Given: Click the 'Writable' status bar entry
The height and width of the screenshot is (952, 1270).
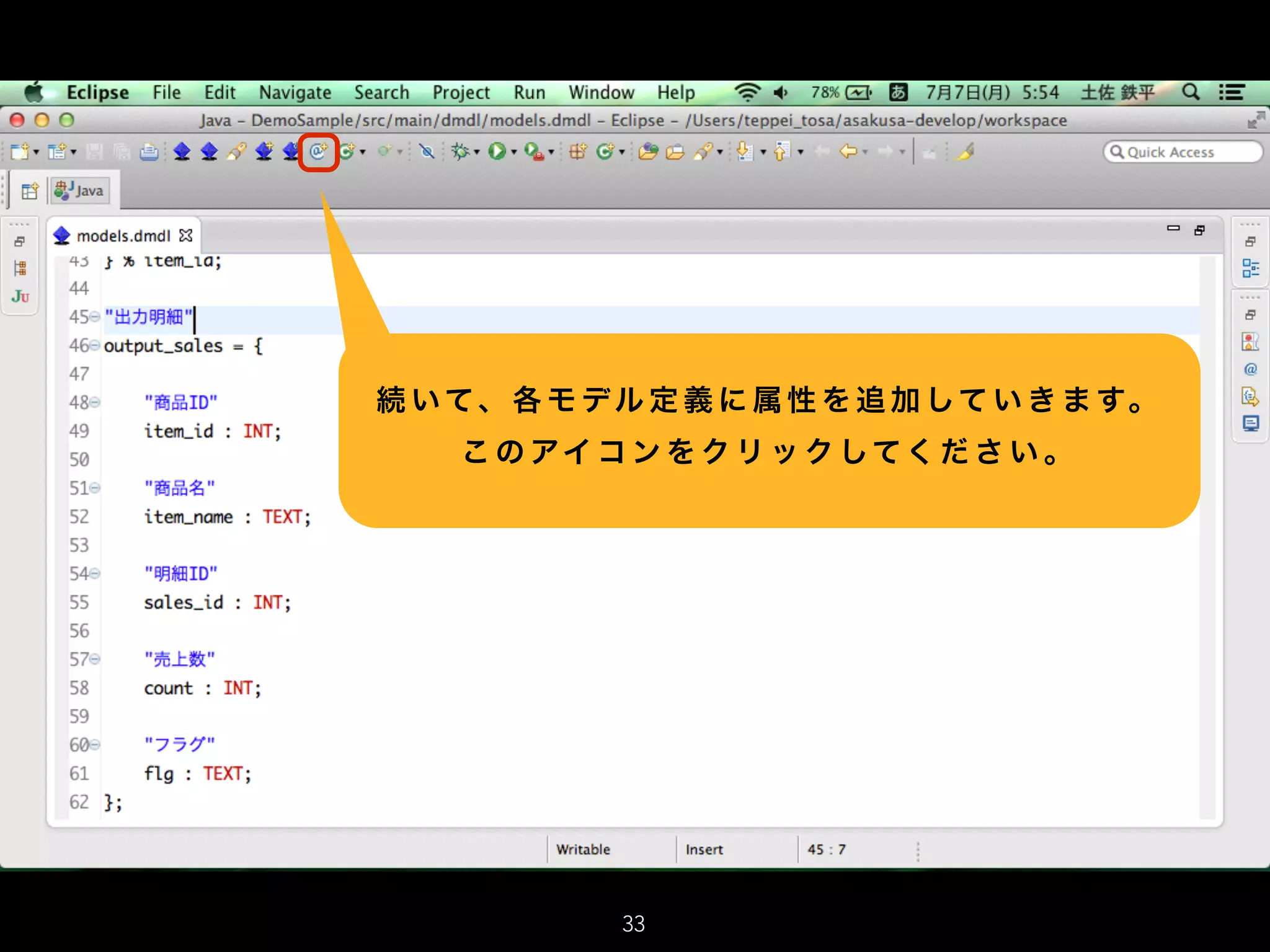Looking at the screenshot, I should point(583,850).
